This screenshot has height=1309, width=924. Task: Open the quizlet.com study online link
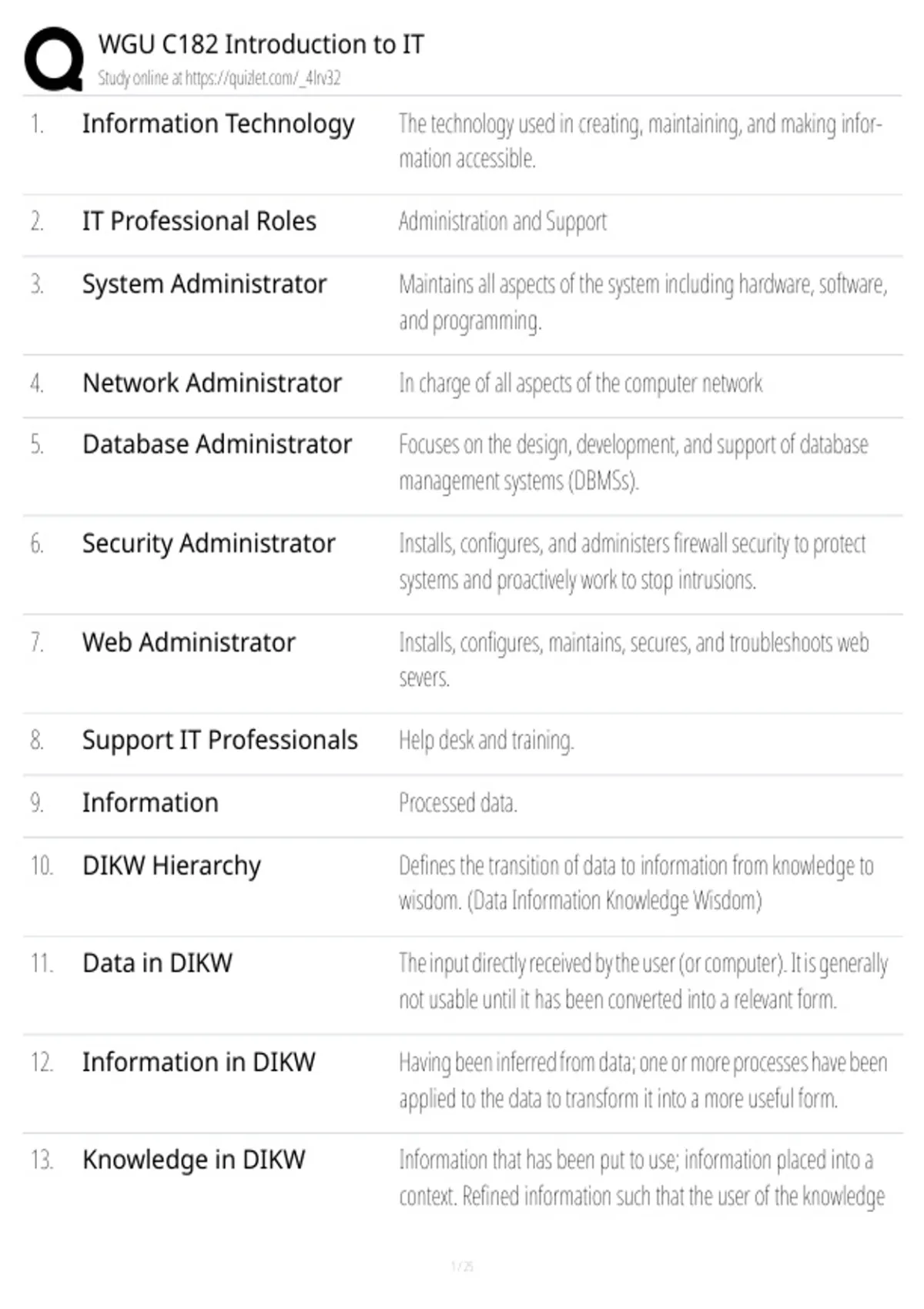click(219, 78)
